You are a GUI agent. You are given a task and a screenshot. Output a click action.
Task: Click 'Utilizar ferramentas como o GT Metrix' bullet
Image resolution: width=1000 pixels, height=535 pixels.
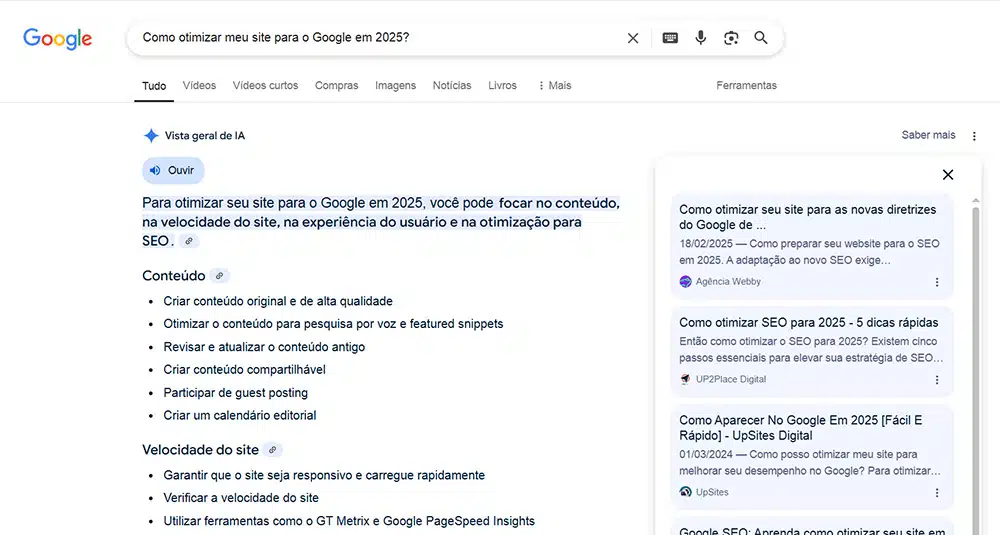click(x=349, y=521)
